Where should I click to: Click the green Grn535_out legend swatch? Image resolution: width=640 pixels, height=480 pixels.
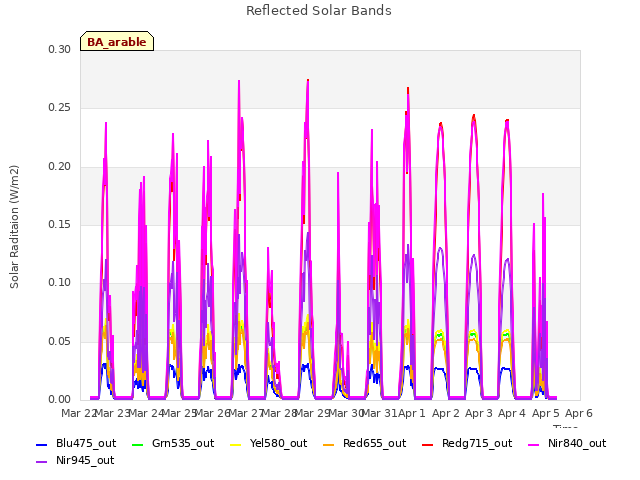point(138,444)
